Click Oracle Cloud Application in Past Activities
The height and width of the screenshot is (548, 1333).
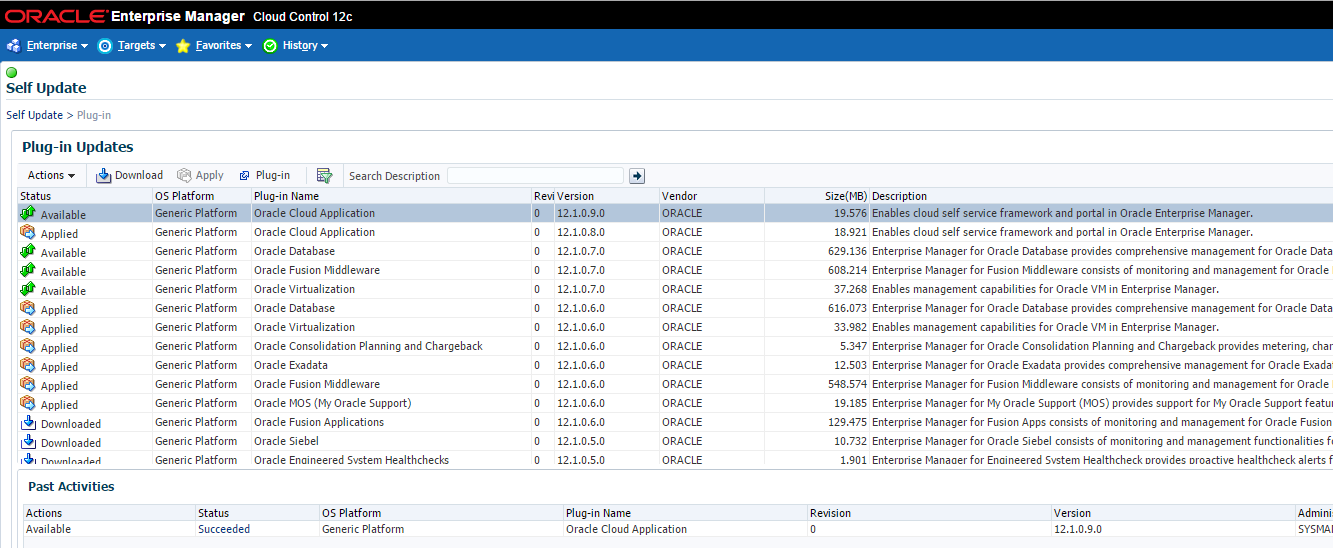(626, 529)
